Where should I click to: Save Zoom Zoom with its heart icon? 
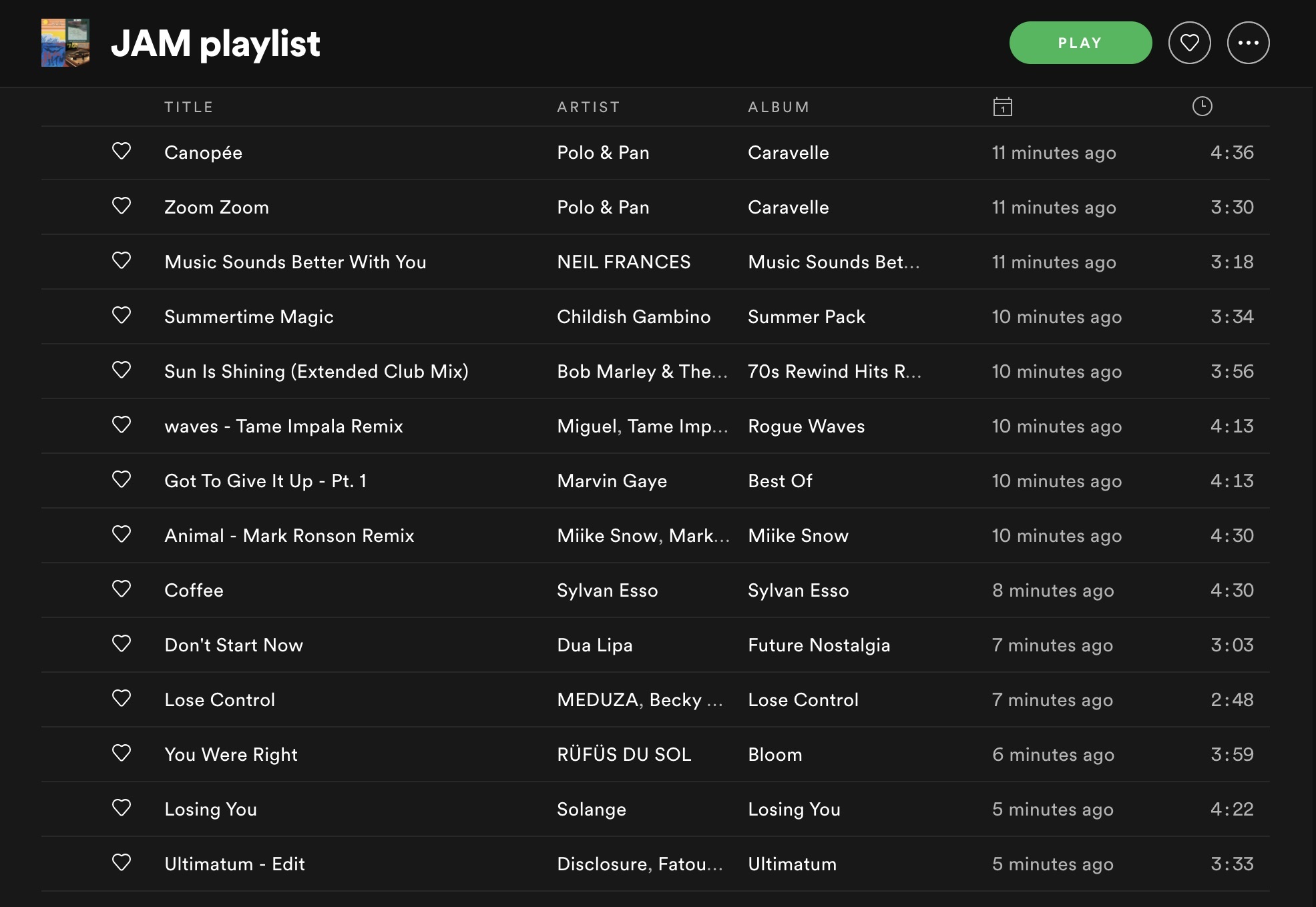(x=122, y=206)
